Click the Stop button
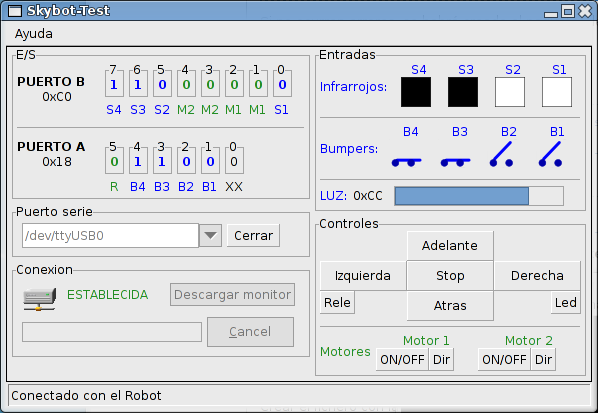 point(450,276)
